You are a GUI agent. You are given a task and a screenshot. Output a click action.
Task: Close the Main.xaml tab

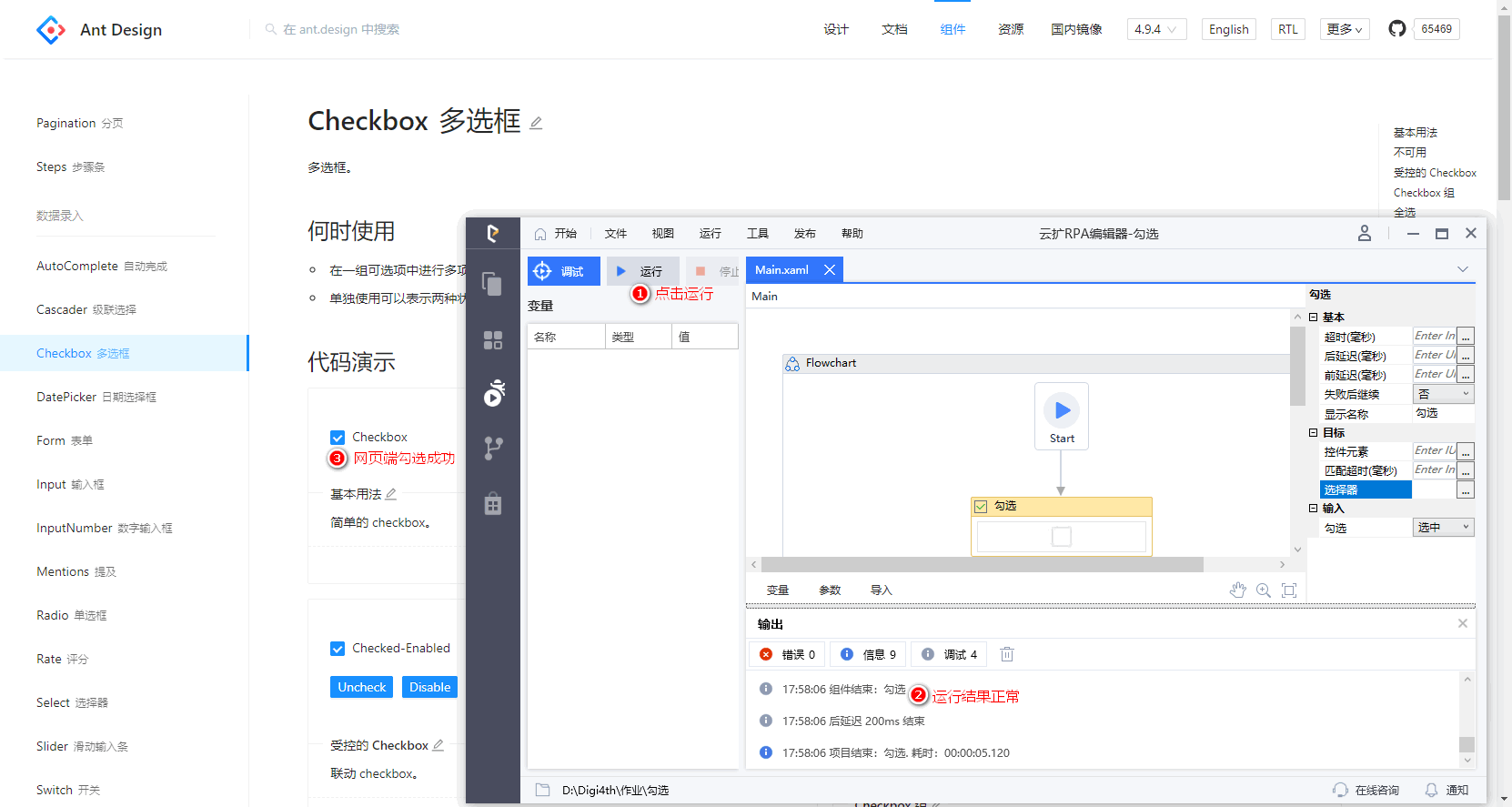830,270
